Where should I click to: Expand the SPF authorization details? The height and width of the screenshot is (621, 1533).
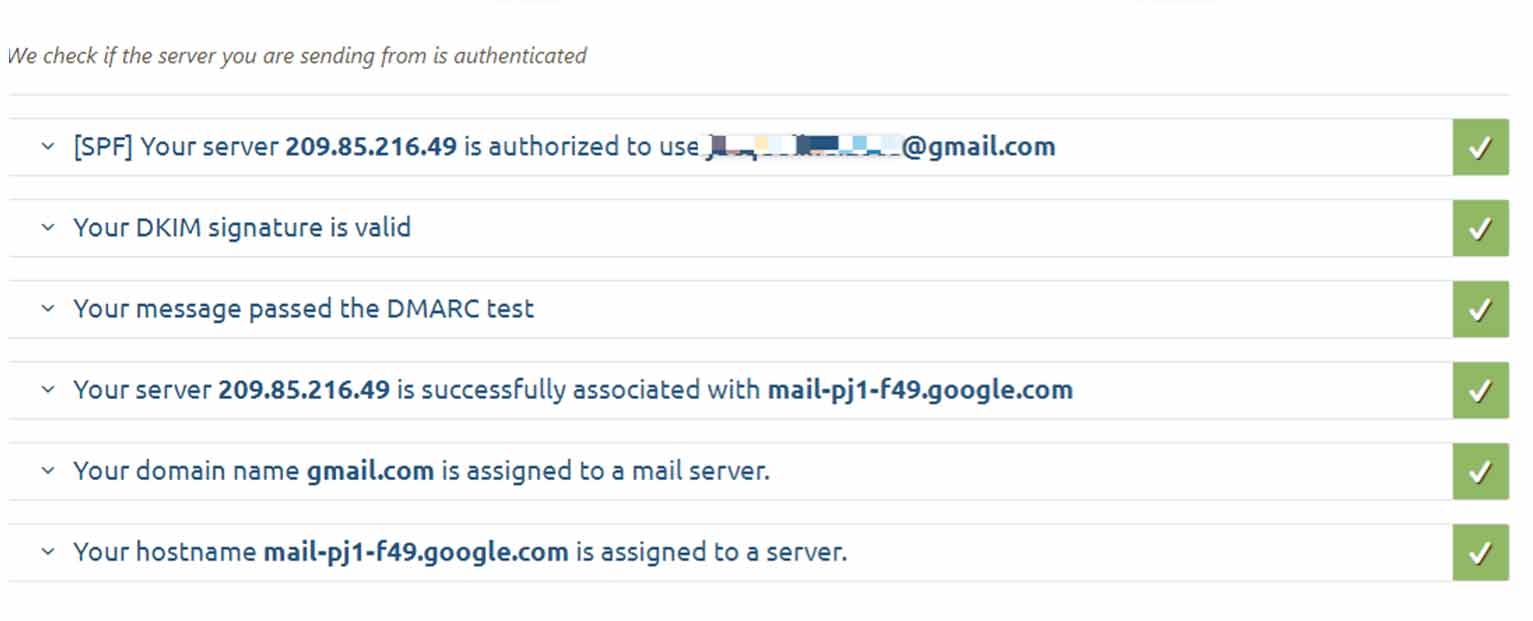[x=47, y=147]
